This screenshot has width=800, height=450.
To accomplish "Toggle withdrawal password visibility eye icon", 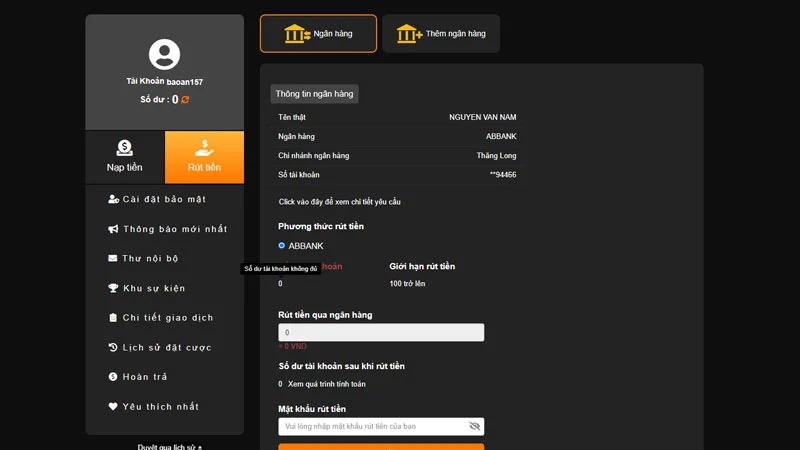I will pyautogui.click(x=474, y=426).
